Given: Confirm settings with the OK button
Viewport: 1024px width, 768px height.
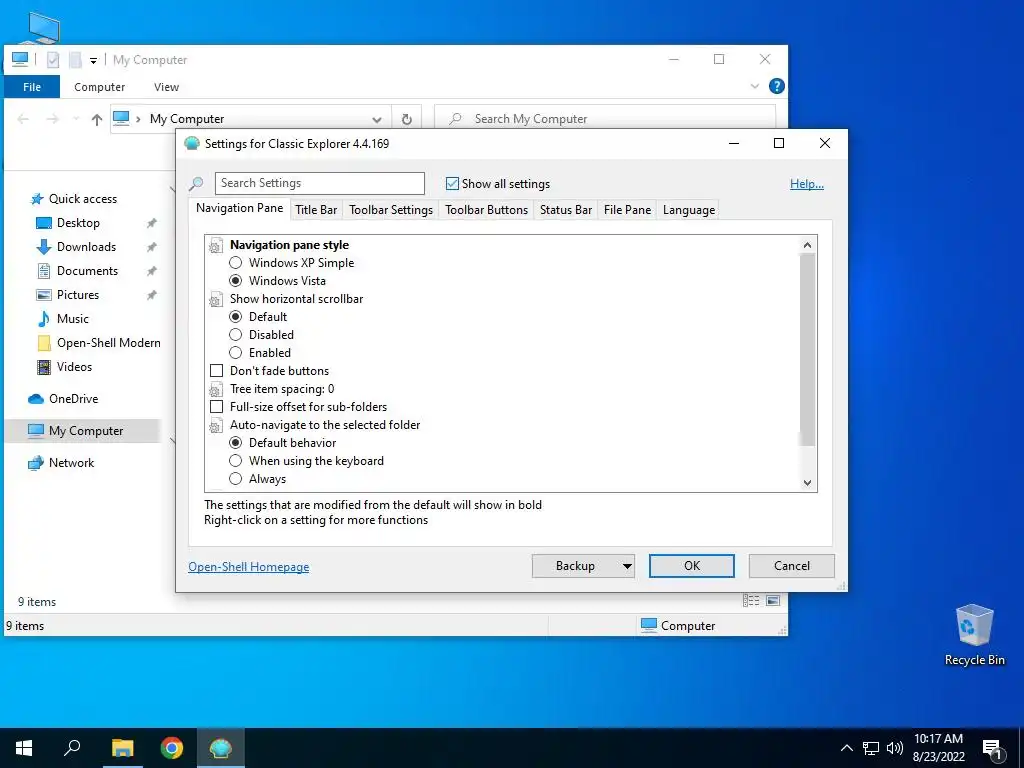Looking at the screenshot, I should point(692,566).
